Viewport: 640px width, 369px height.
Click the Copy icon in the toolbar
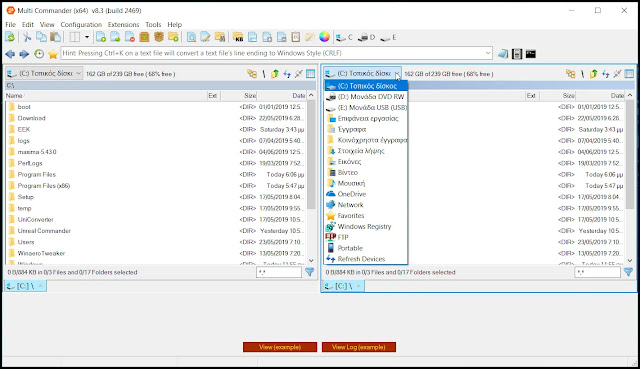[41, 37]
